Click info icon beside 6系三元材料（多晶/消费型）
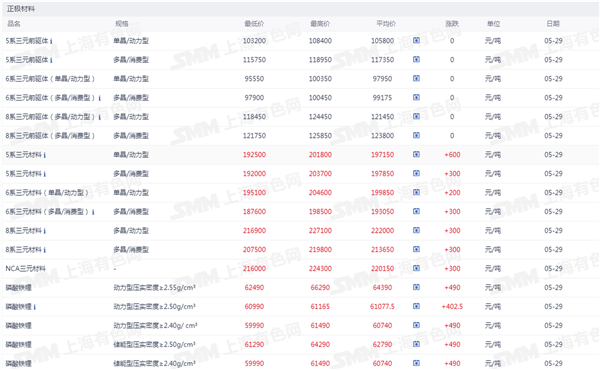 (x=93, y=212)
